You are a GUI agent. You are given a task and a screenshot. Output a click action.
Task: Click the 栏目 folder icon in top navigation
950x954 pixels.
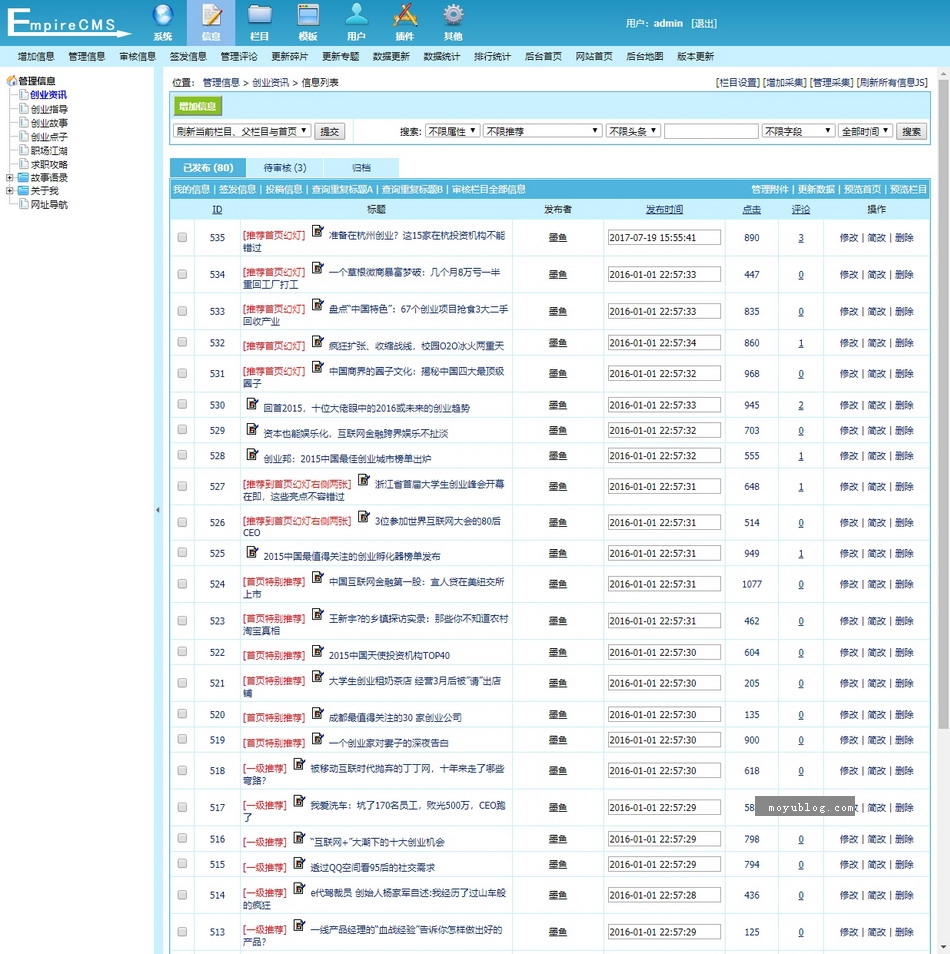pyautogui.click(x=259, y=16)
